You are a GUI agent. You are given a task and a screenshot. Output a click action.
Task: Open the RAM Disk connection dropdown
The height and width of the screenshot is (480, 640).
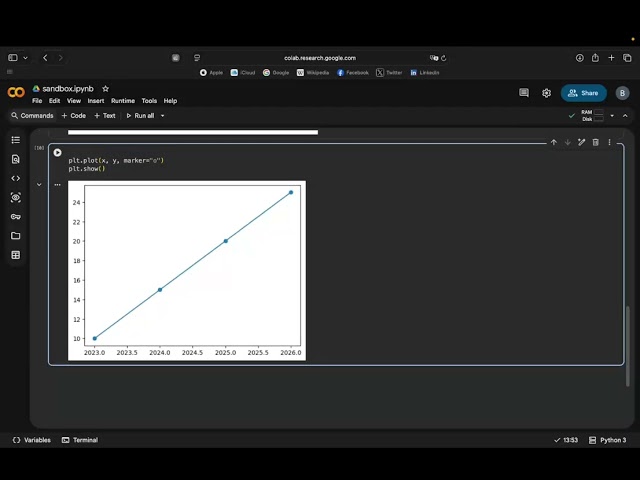point(612,116)
